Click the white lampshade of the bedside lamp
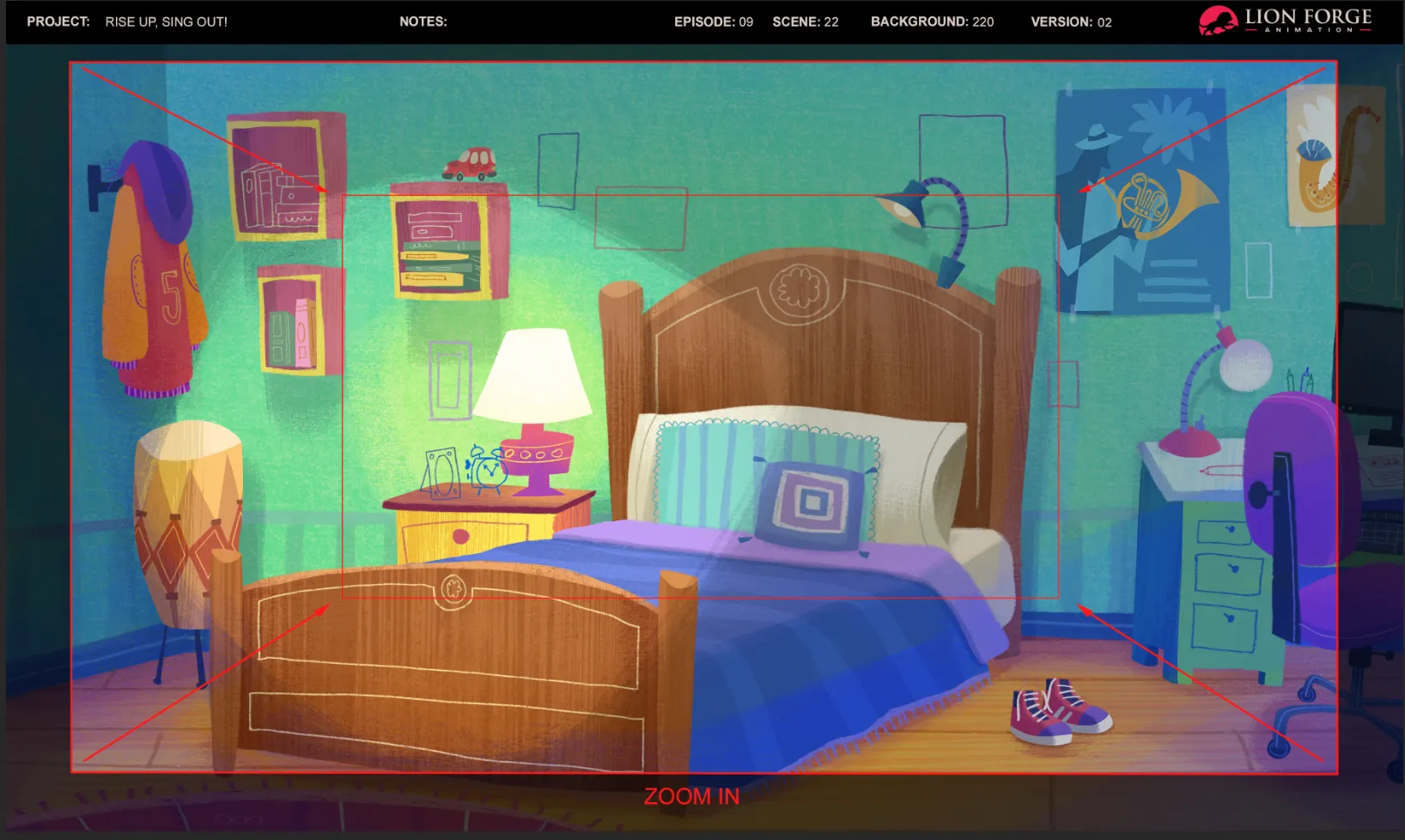 [x=533, y=375]
